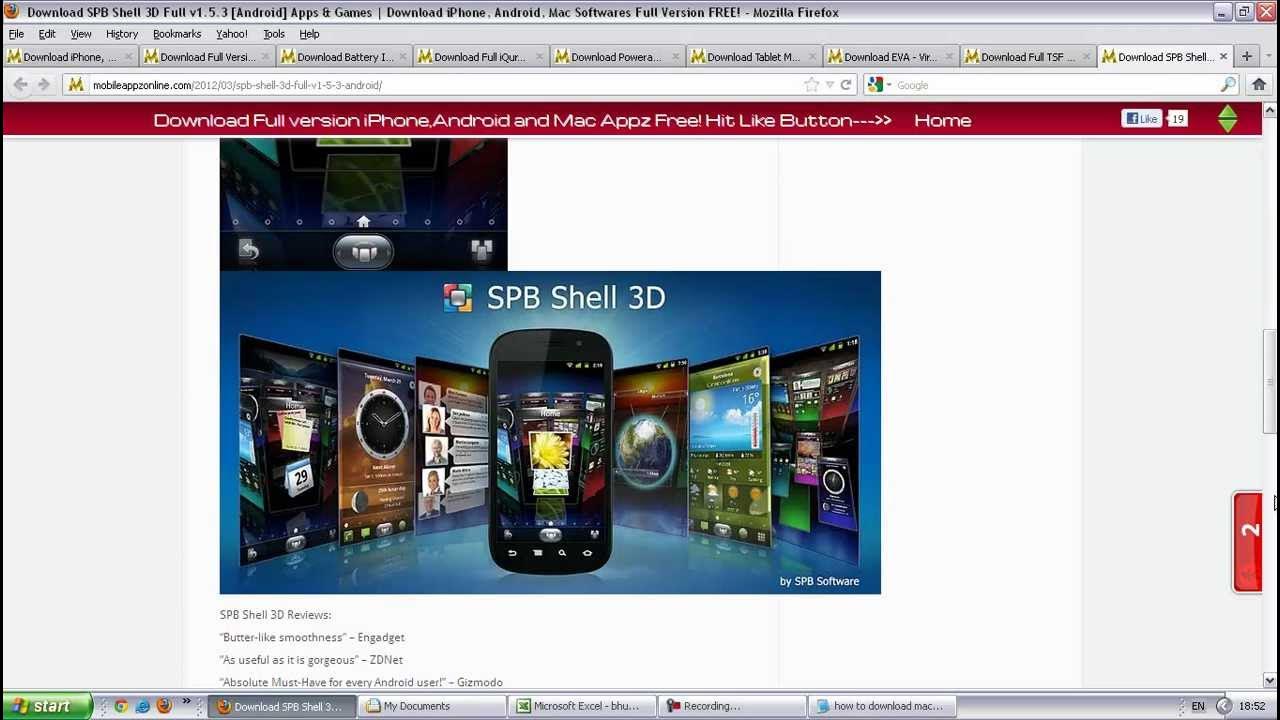Open the Help menu
This screenshot has width=1280, height=720.
click(x=309, y=34)
